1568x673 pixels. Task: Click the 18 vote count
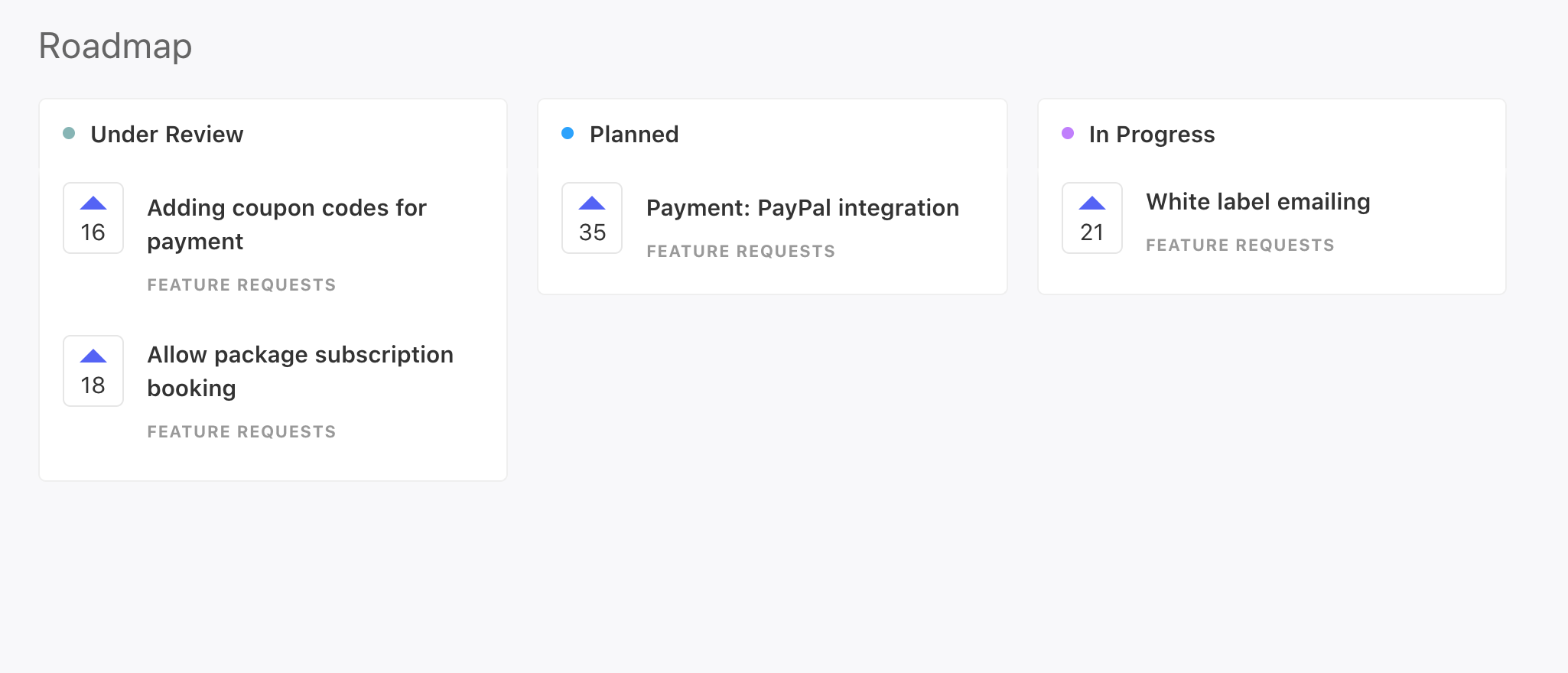pyautogui.click(x=93, y=385)
